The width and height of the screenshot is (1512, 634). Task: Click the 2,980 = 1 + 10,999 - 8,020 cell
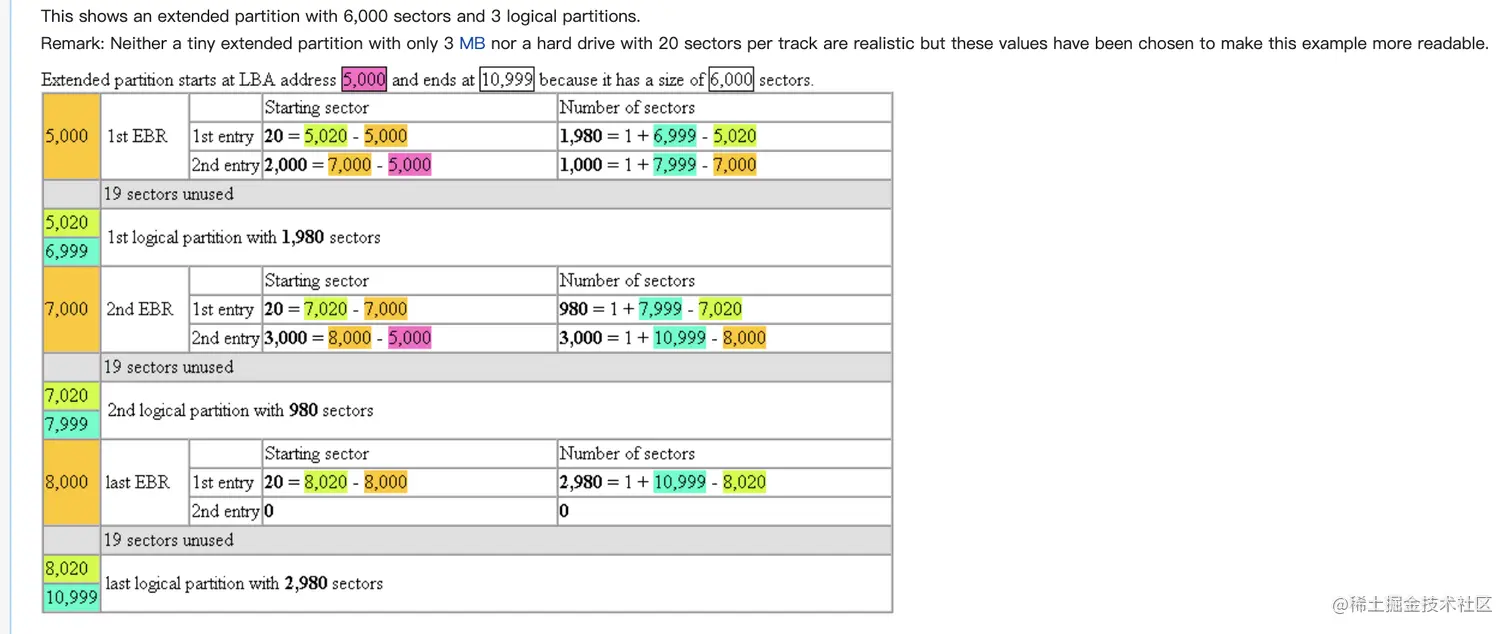coord(724,482)
